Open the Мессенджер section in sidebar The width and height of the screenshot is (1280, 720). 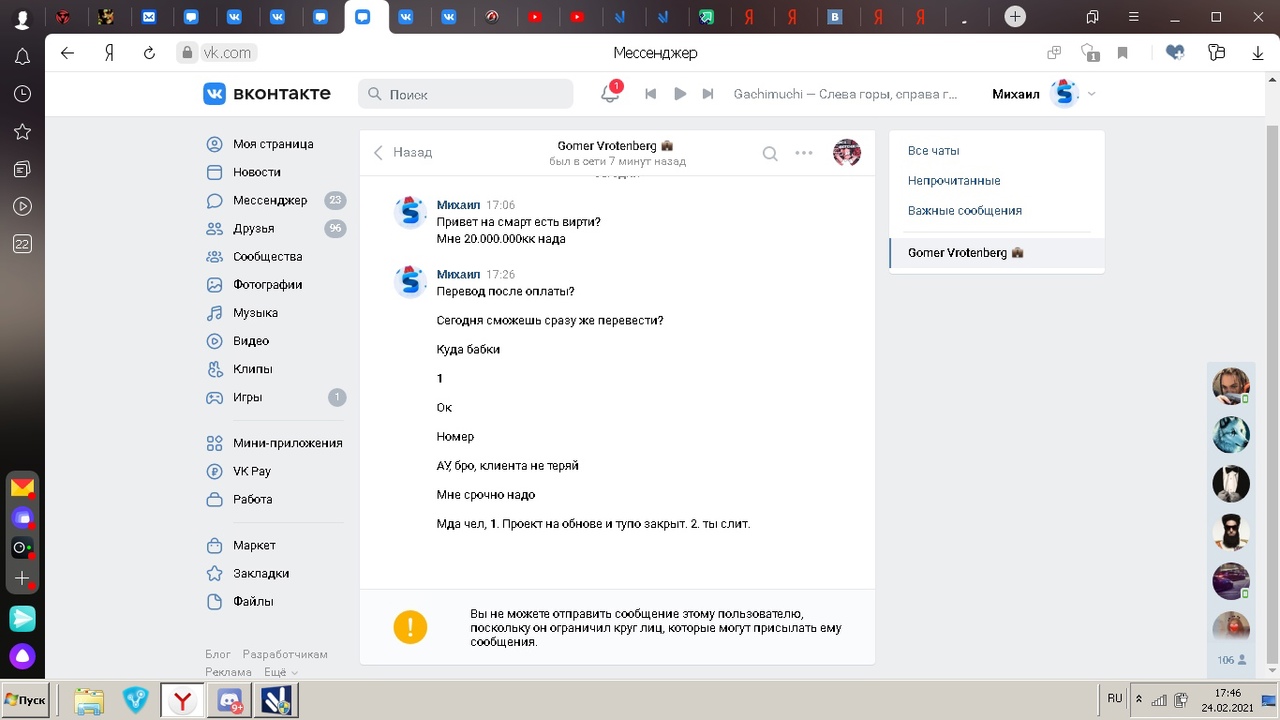point(270,200)
